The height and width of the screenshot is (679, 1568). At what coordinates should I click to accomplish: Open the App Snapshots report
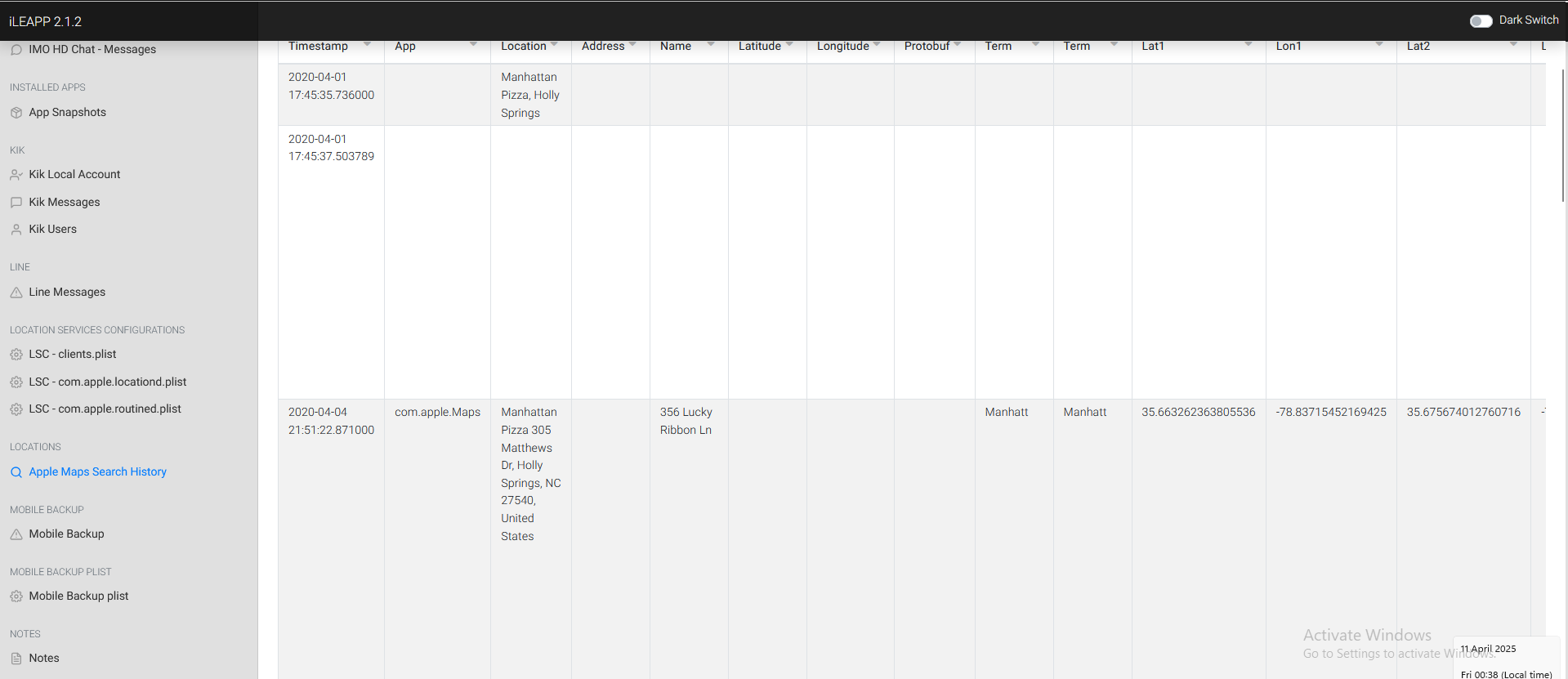tap(68, 112)
